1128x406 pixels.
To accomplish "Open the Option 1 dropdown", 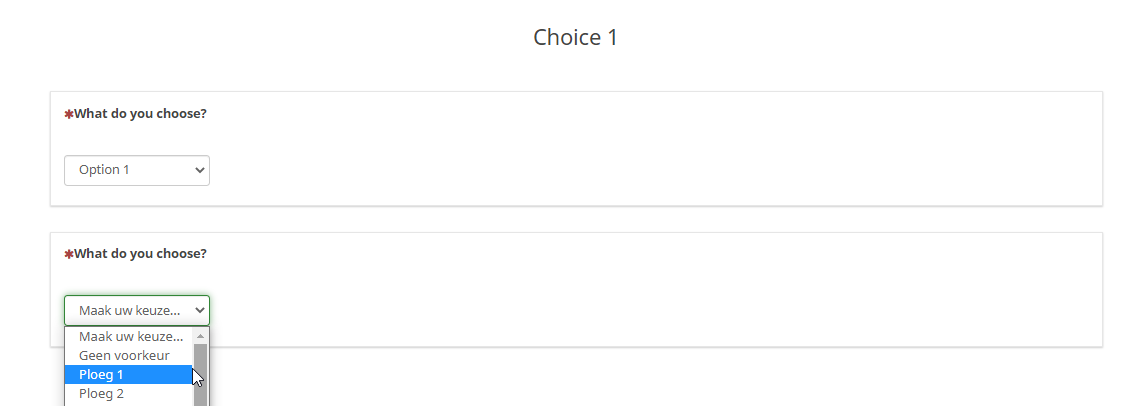I will 137,170.
